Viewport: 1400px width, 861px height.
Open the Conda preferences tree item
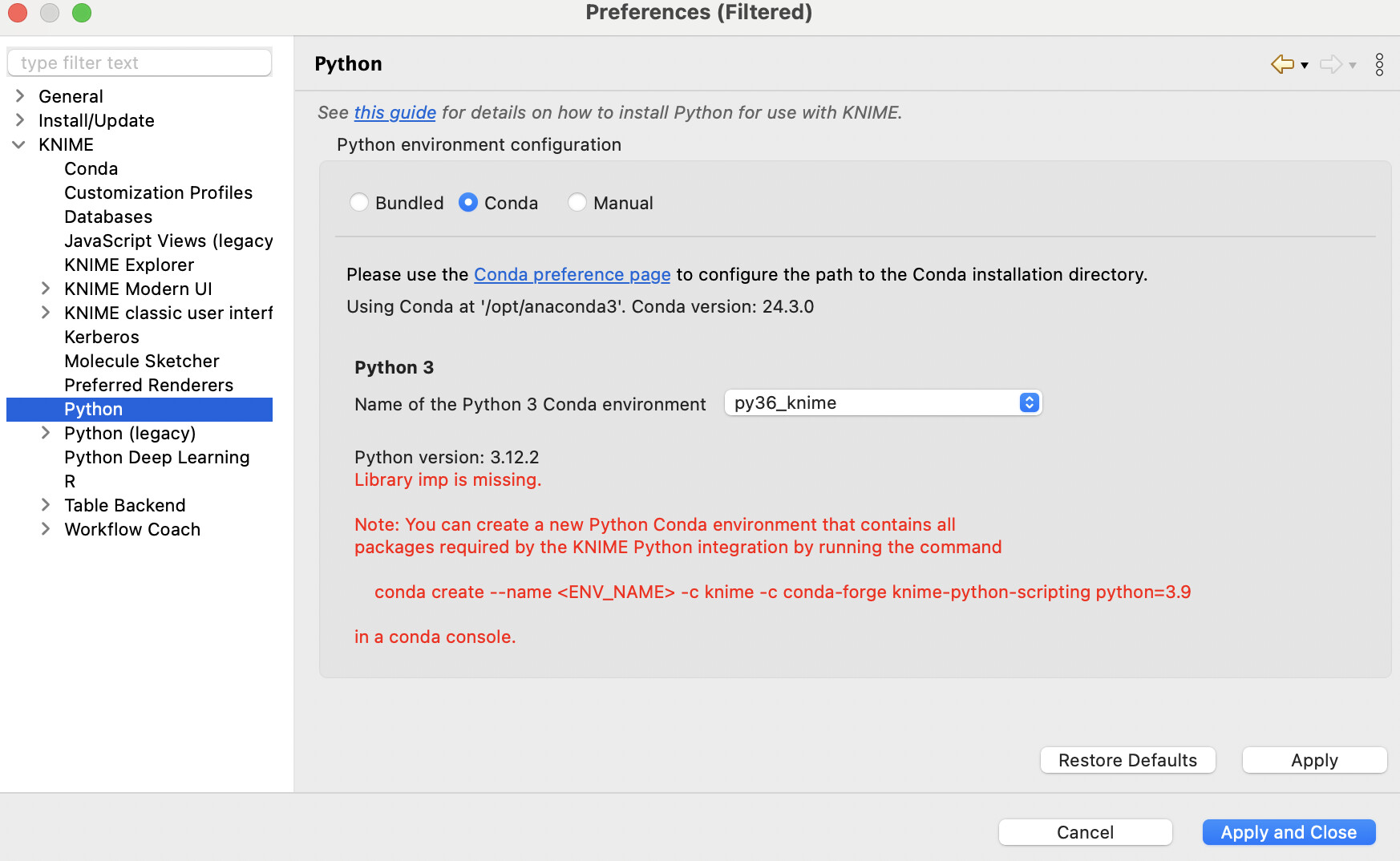pos(91,168)
